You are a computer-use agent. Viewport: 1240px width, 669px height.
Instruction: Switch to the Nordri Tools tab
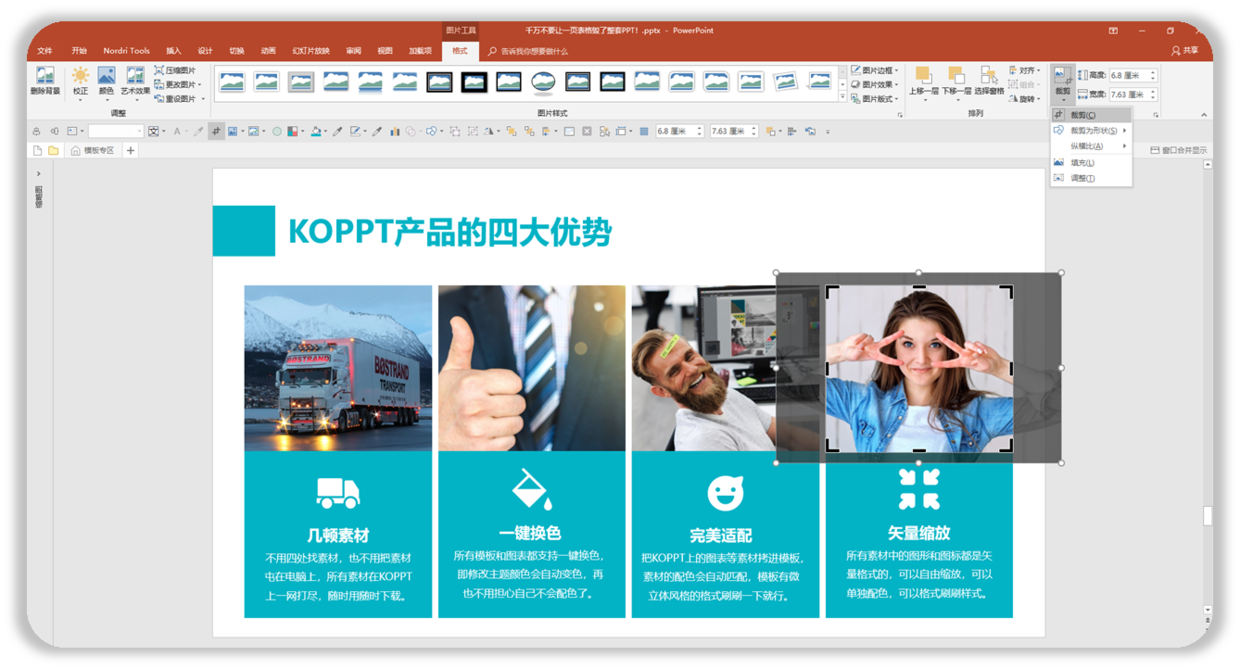click(x=127, y=51)
